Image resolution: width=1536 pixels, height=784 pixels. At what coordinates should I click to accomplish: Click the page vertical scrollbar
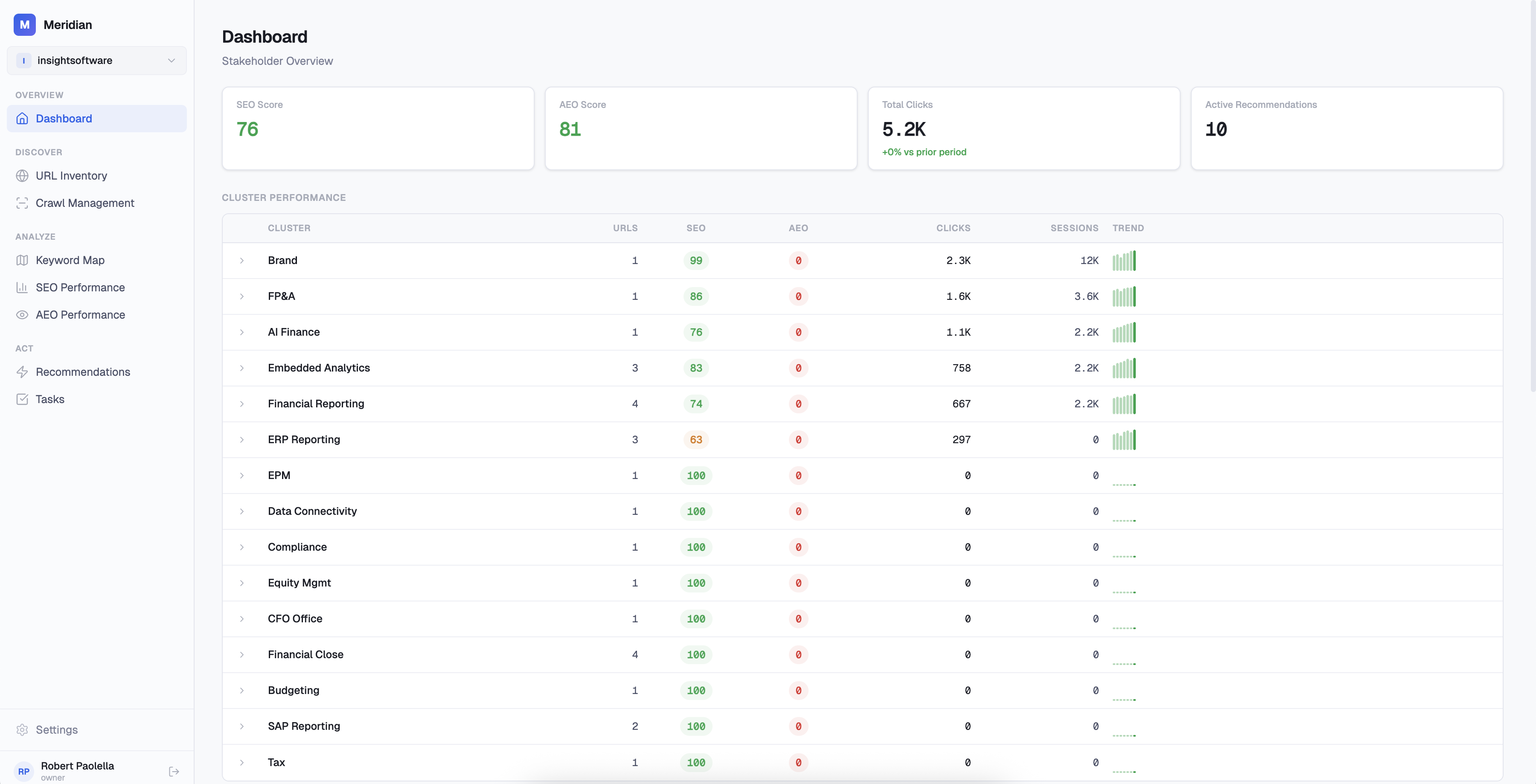click(x=1533, y=197)
